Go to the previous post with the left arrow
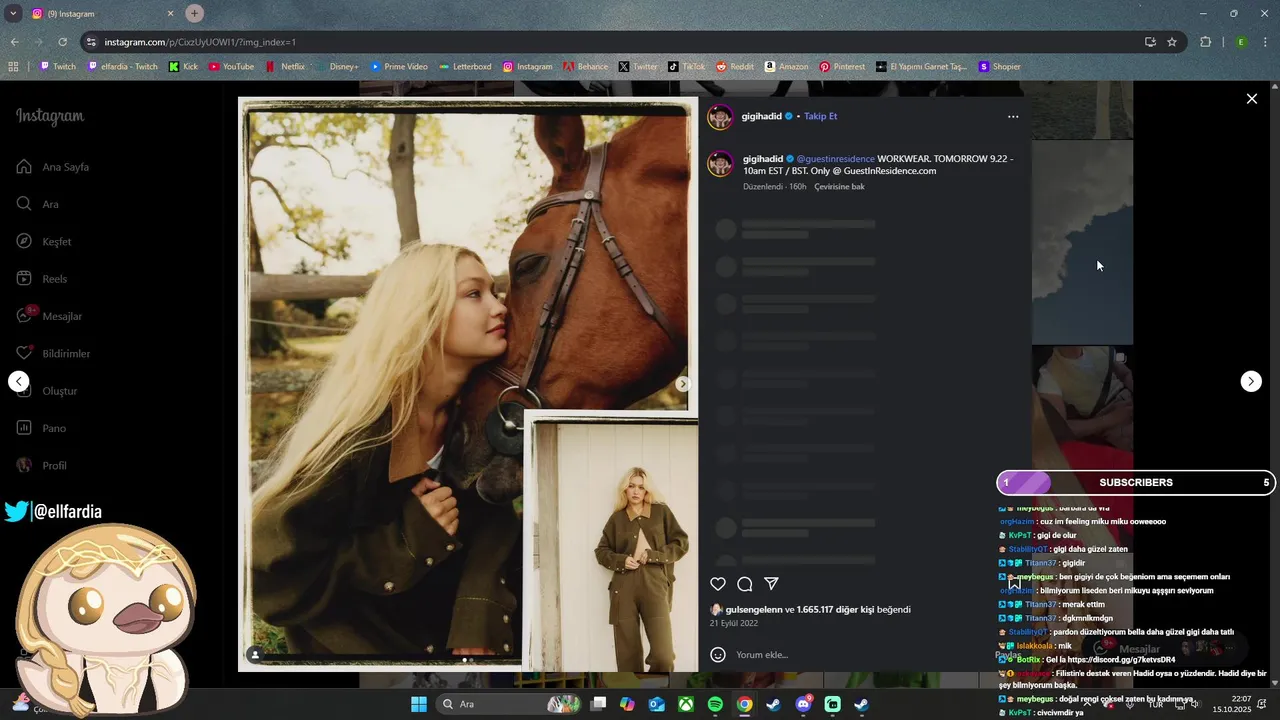This screenshot has width=1280, height=720. point(19,381)
